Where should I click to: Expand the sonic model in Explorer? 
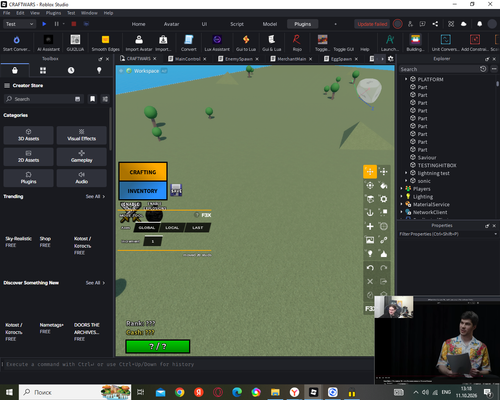406,181
